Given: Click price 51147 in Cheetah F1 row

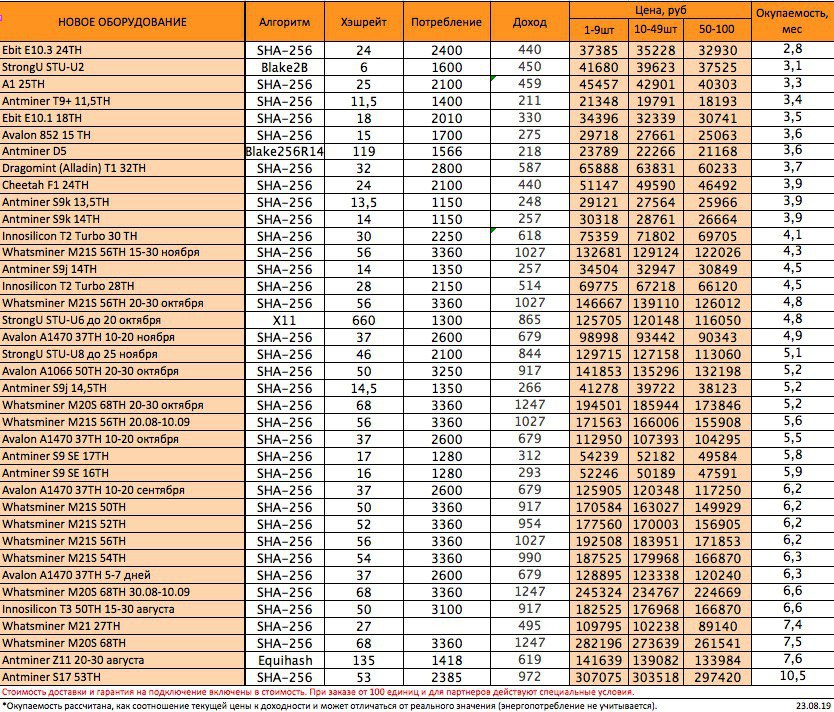Looking at the screenshot, I should (x=599, y=185).
